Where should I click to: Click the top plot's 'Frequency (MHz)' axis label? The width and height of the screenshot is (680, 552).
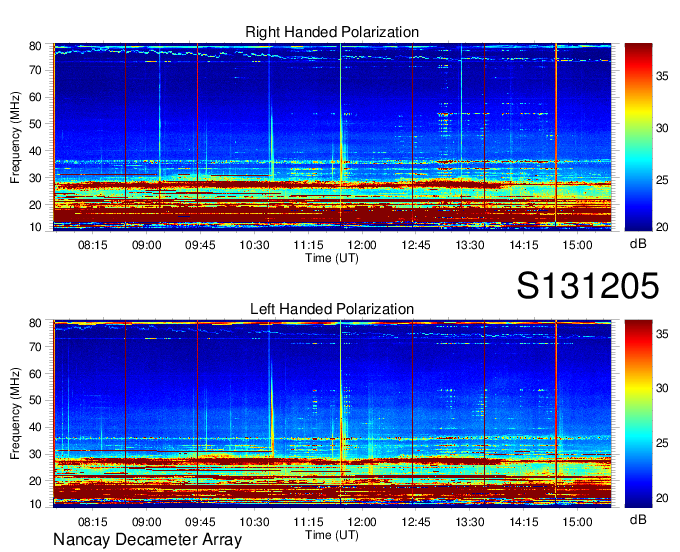pos(15,137)
